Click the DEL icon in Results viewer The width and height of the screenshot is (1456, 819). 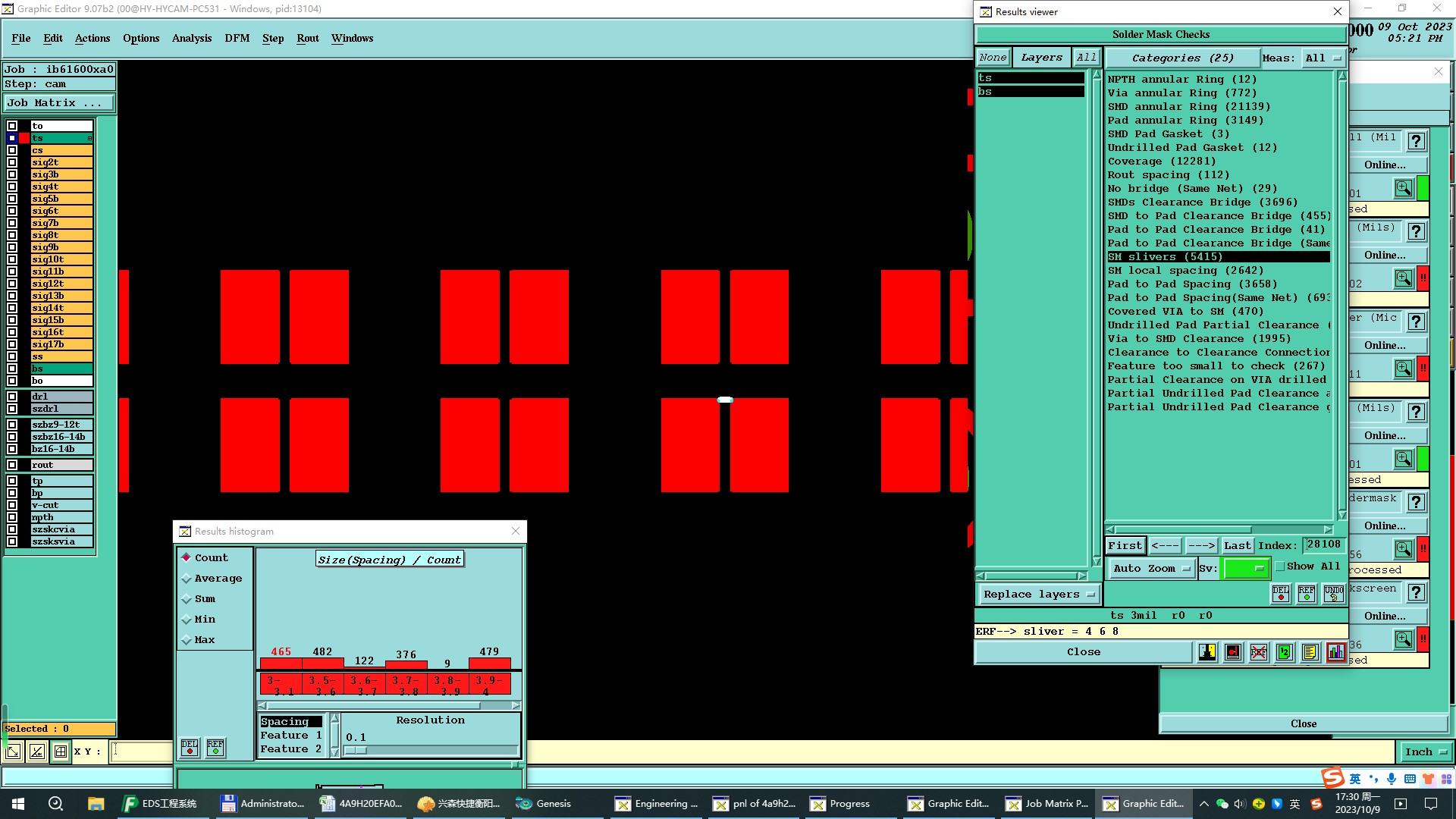tap(1281, 594)
